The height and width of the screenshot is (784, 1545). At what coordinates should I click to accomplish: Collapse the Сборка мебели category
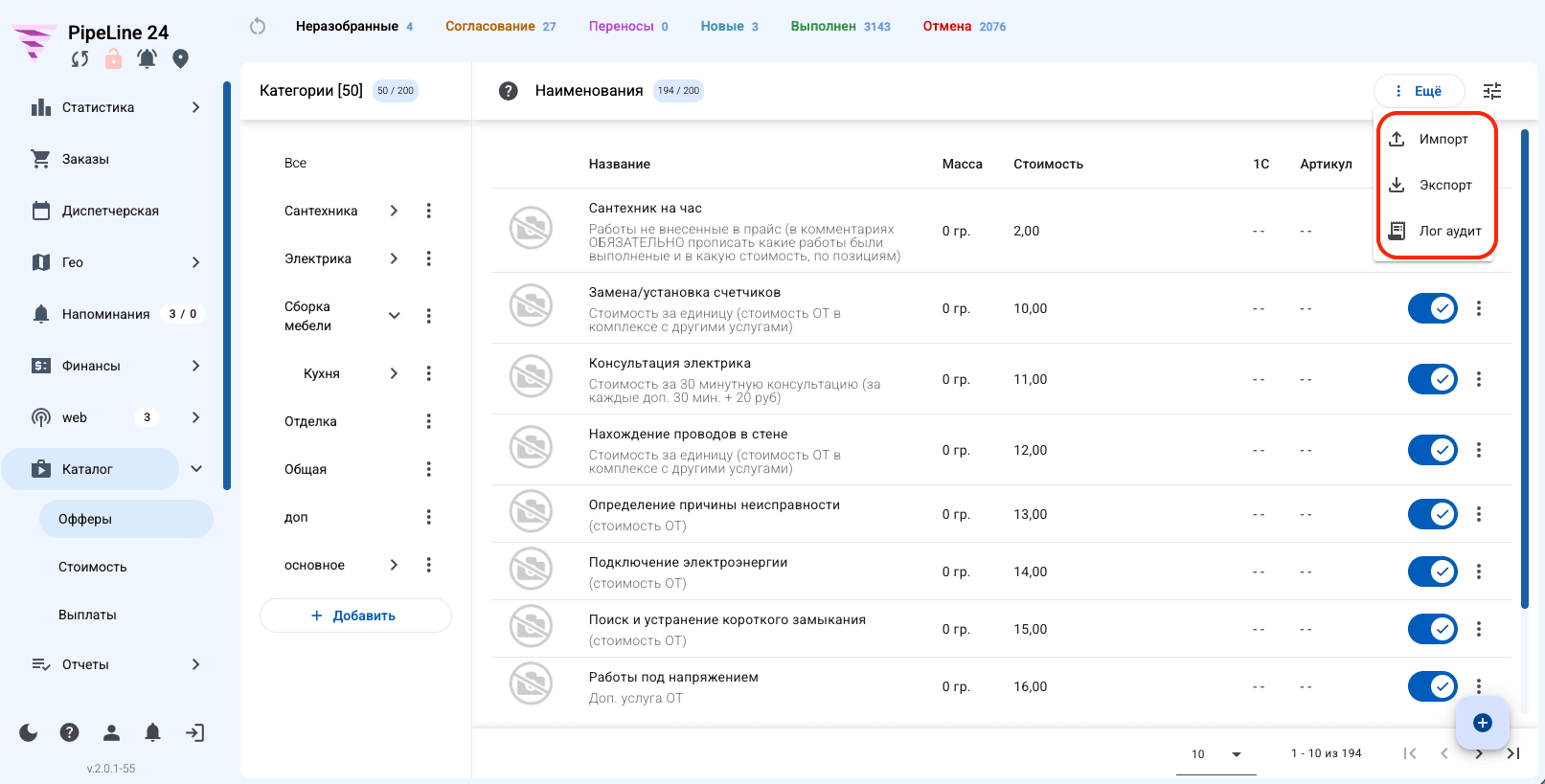click(394, 316)
